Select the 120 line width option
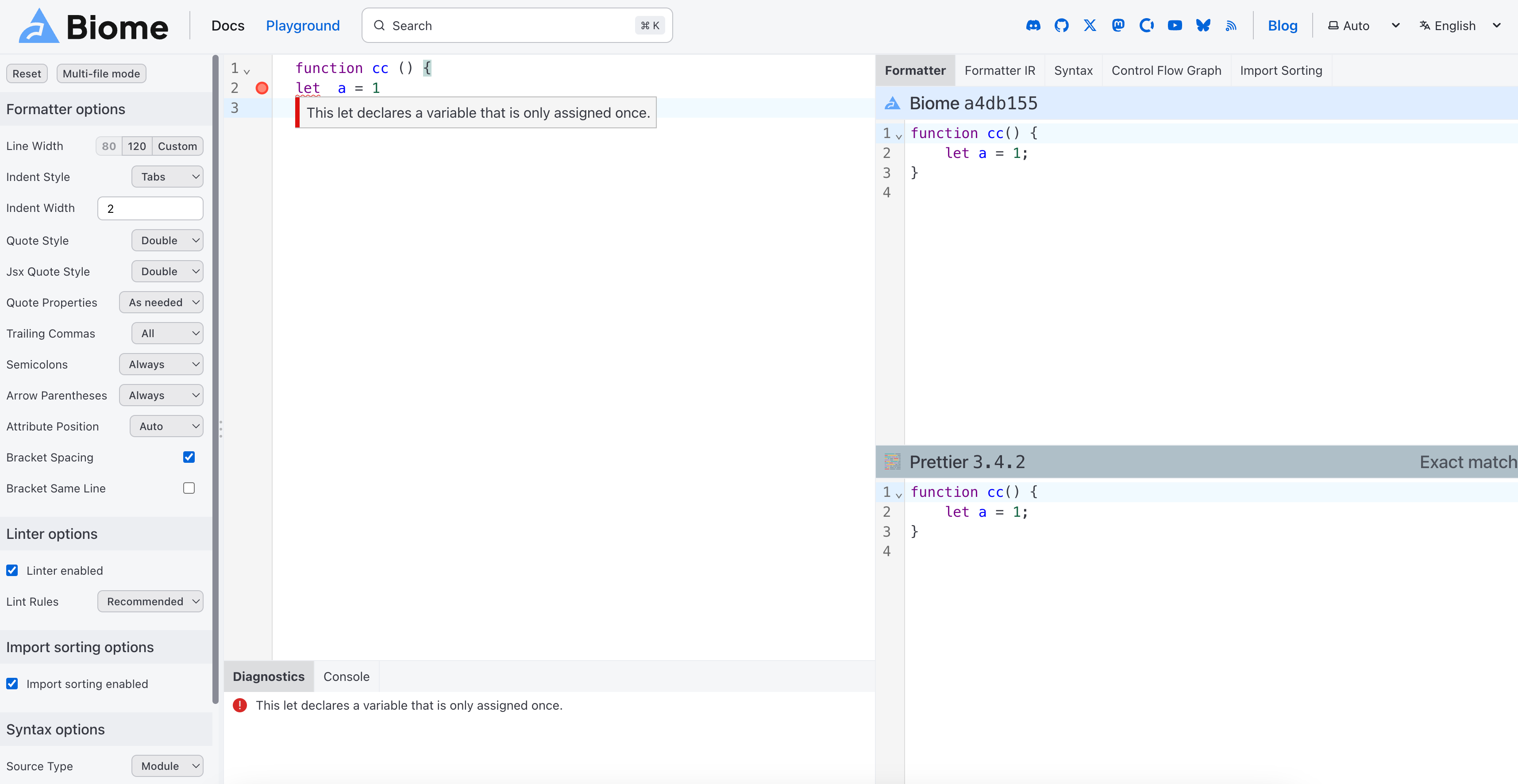The image size is (1518, 784). [x=137, y=146]
